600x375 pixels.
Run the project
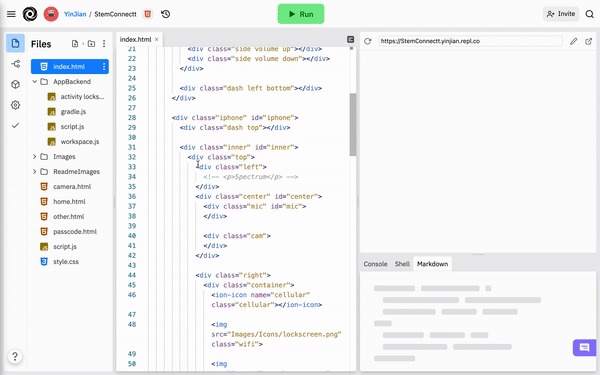(x=301, y=14)
